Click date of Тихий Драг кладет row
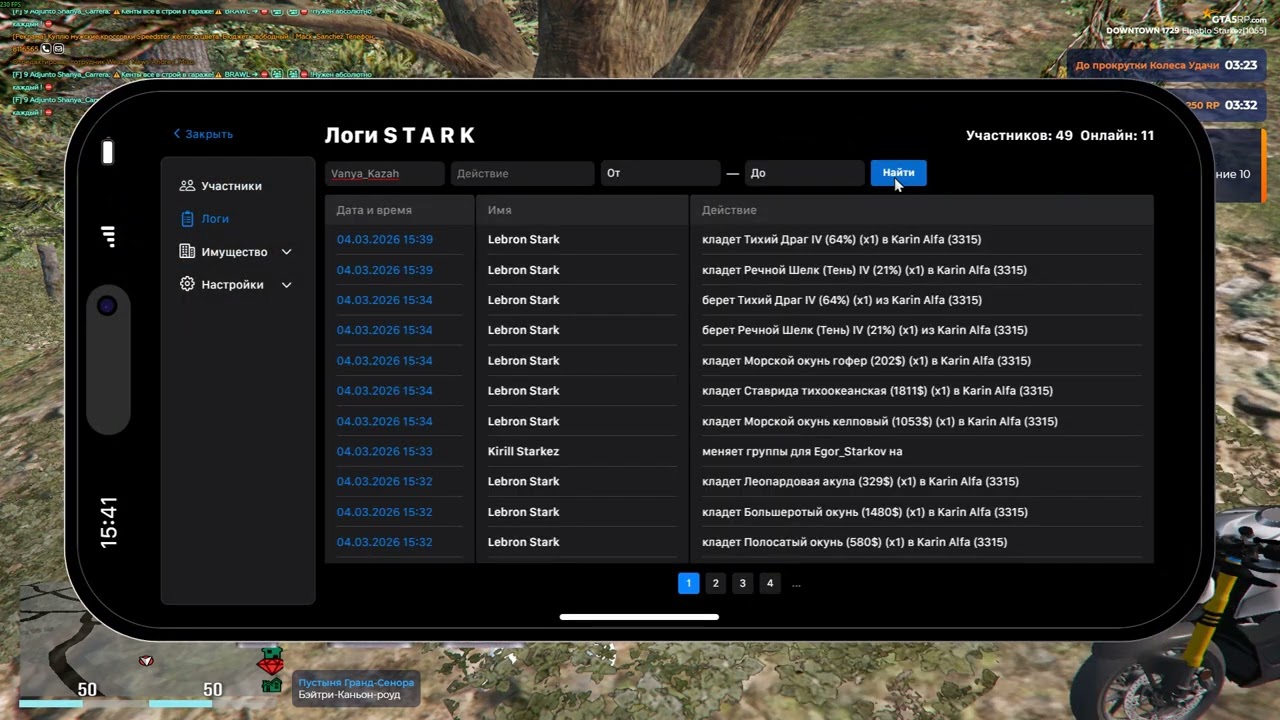The image size is (1280, 720). pyautogui.click(x=384, y=240)
